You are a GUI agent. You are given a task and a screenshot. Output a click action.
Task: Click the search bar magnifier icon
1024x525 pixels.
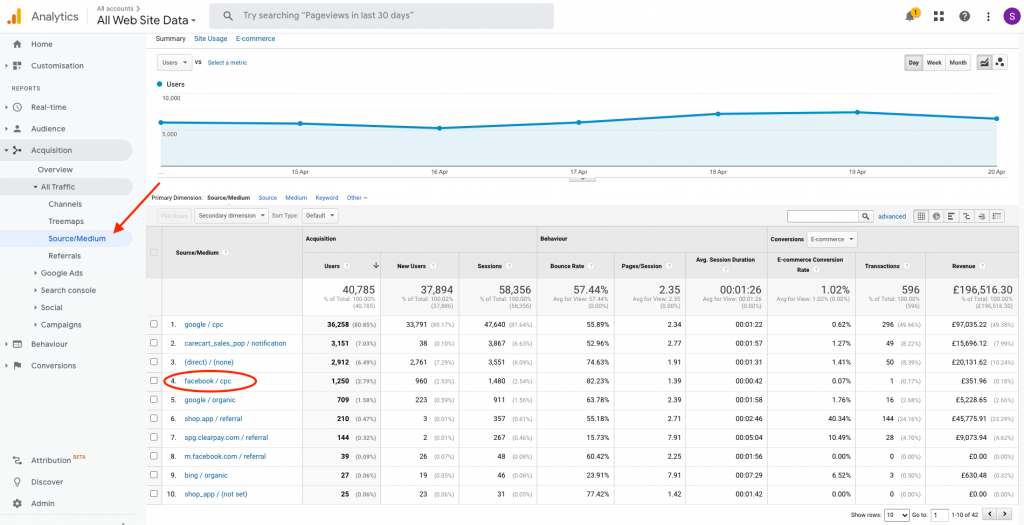[228, 16]
